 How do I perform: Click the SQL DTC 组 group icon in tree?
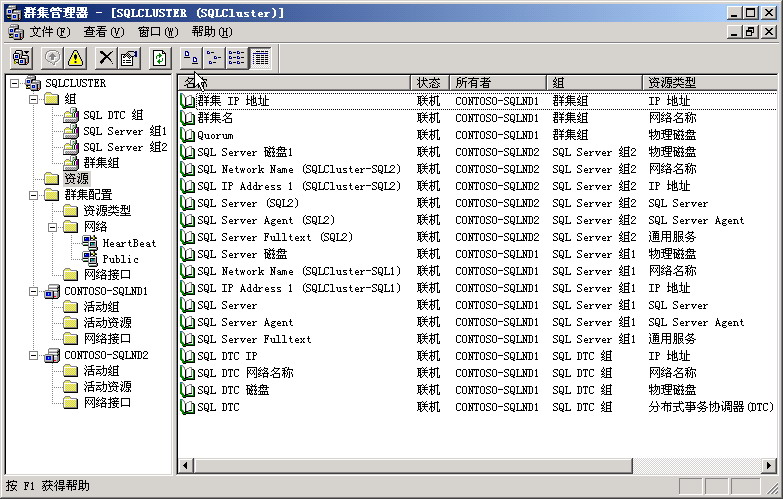(71, 115)
